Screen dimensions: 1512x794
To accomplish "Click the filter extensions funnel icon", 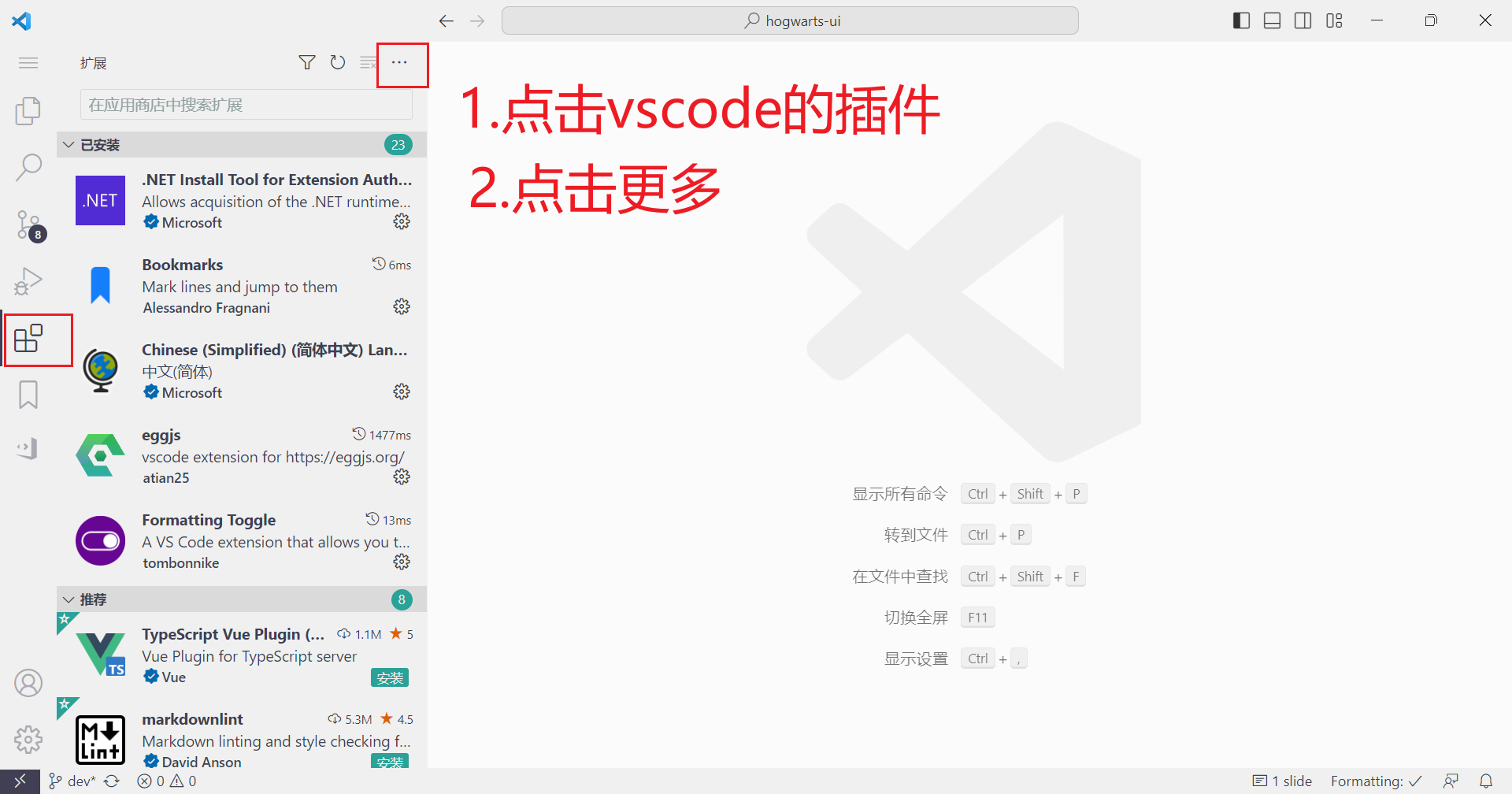I will click(307, 62).
